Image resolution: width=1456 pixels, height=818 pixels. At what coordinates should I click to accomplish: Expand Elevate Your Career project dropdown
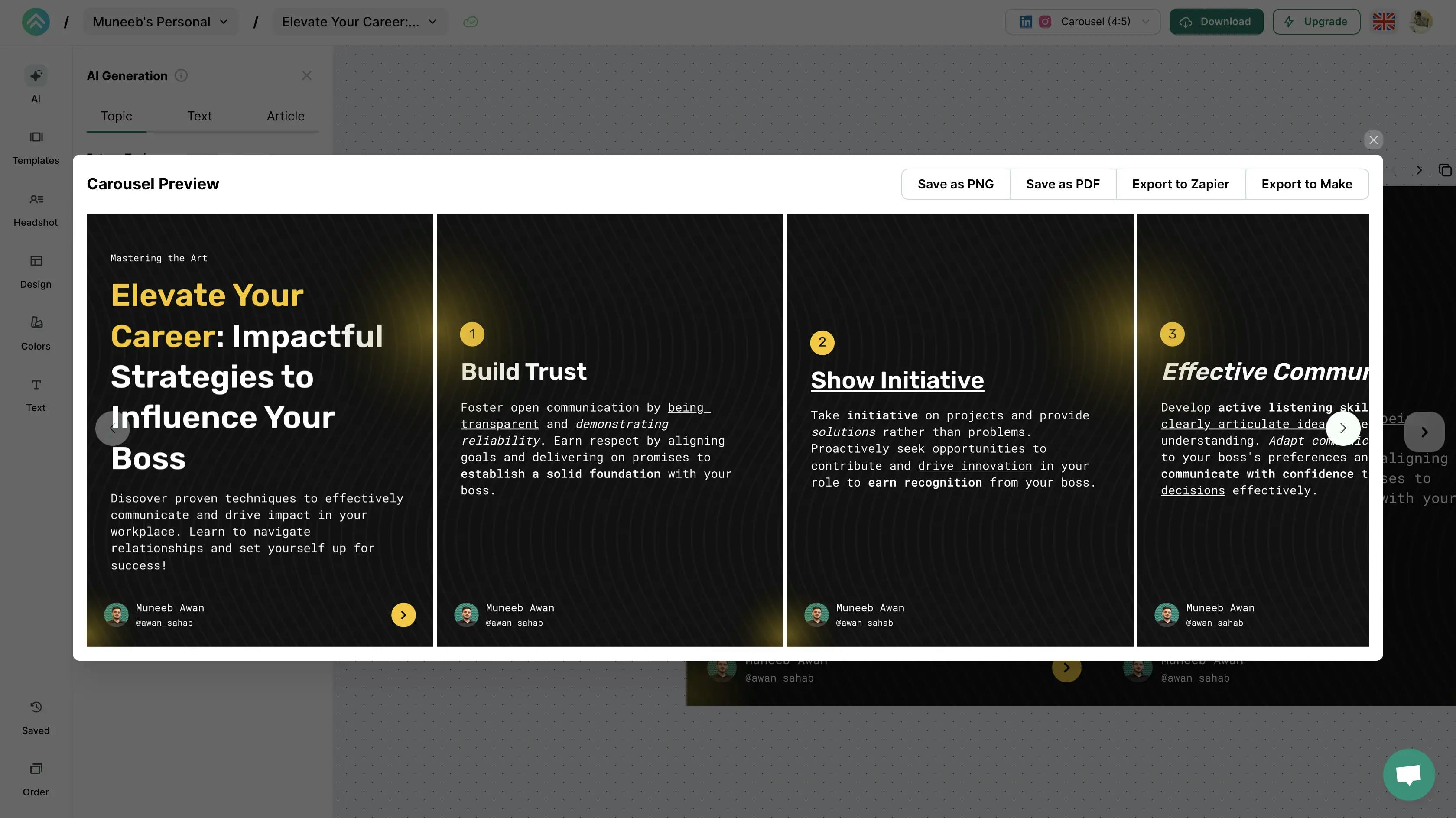point(432,21)
